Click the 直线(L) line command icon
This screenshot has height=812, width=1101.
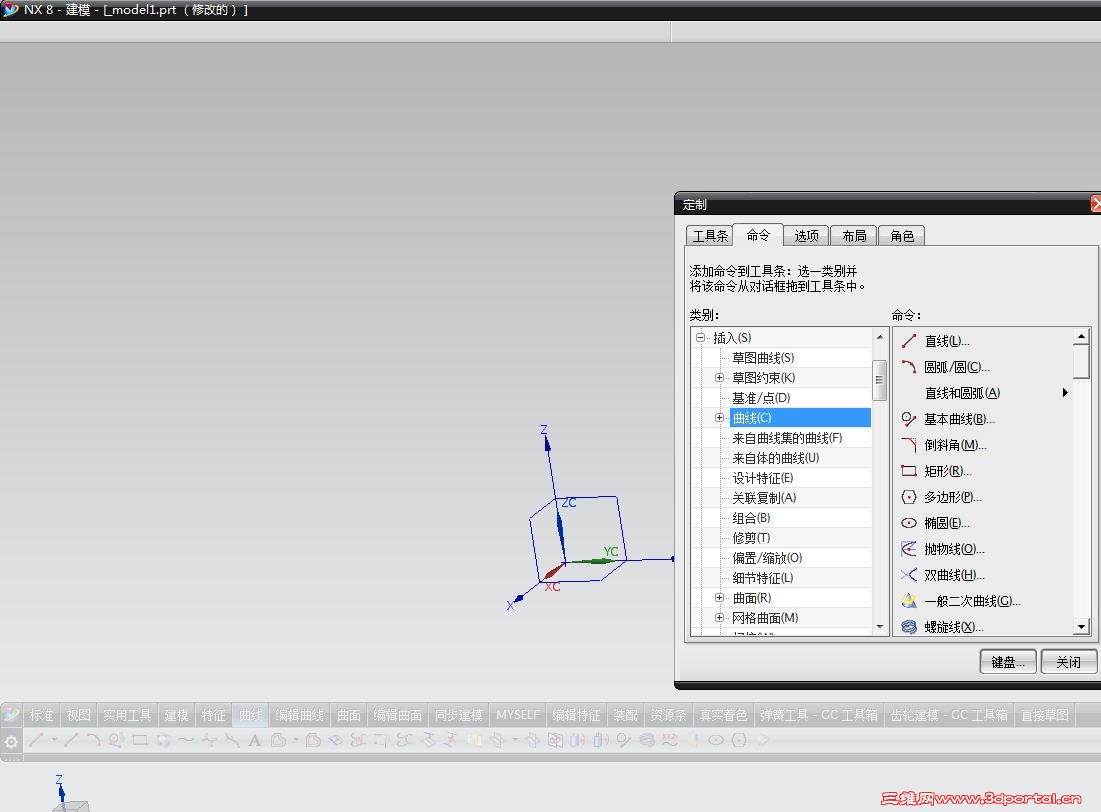point(909,341)
